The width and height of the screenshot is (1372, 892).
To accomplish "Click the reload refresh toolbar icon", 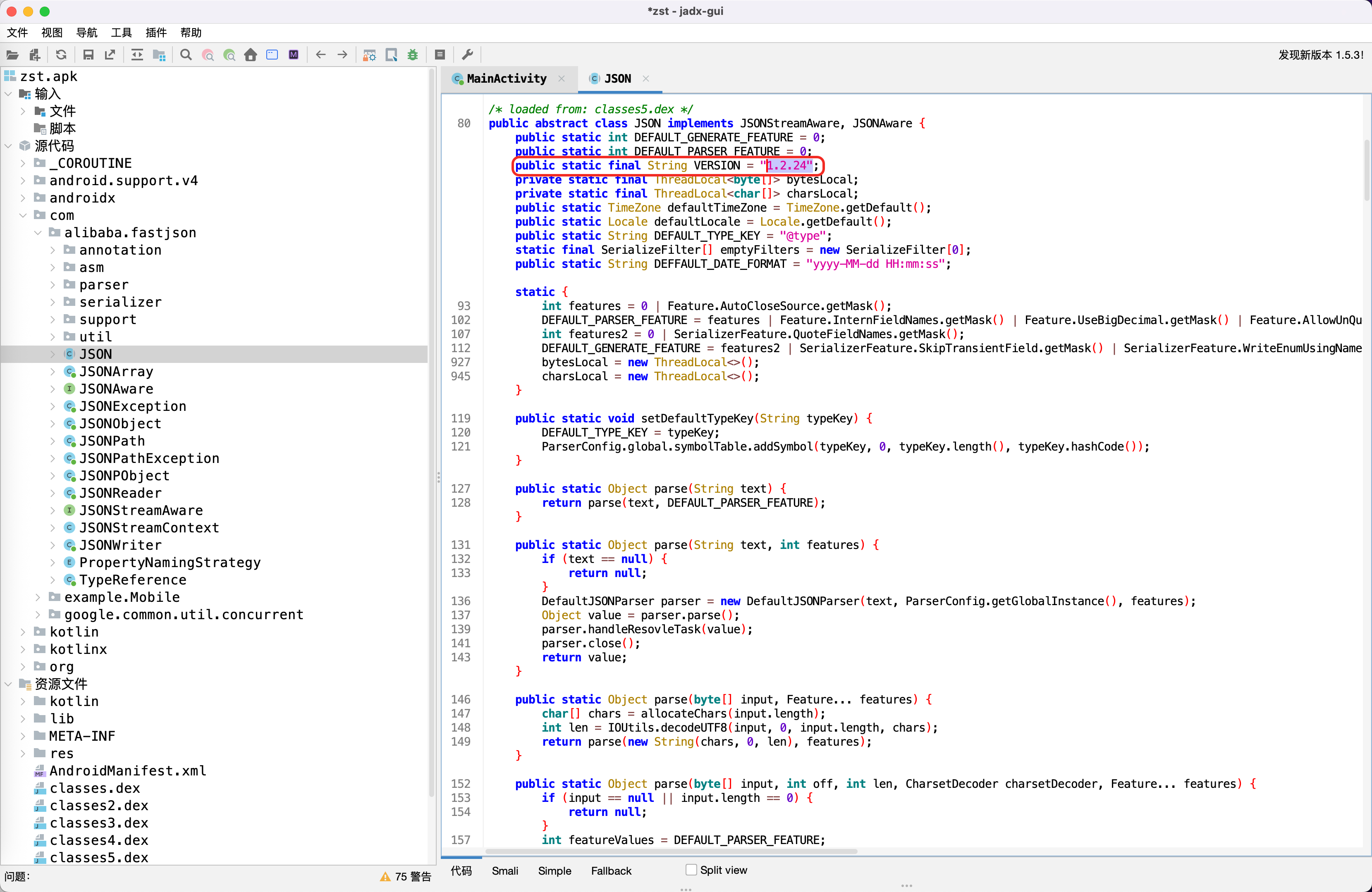I will (x=61, y=55).
